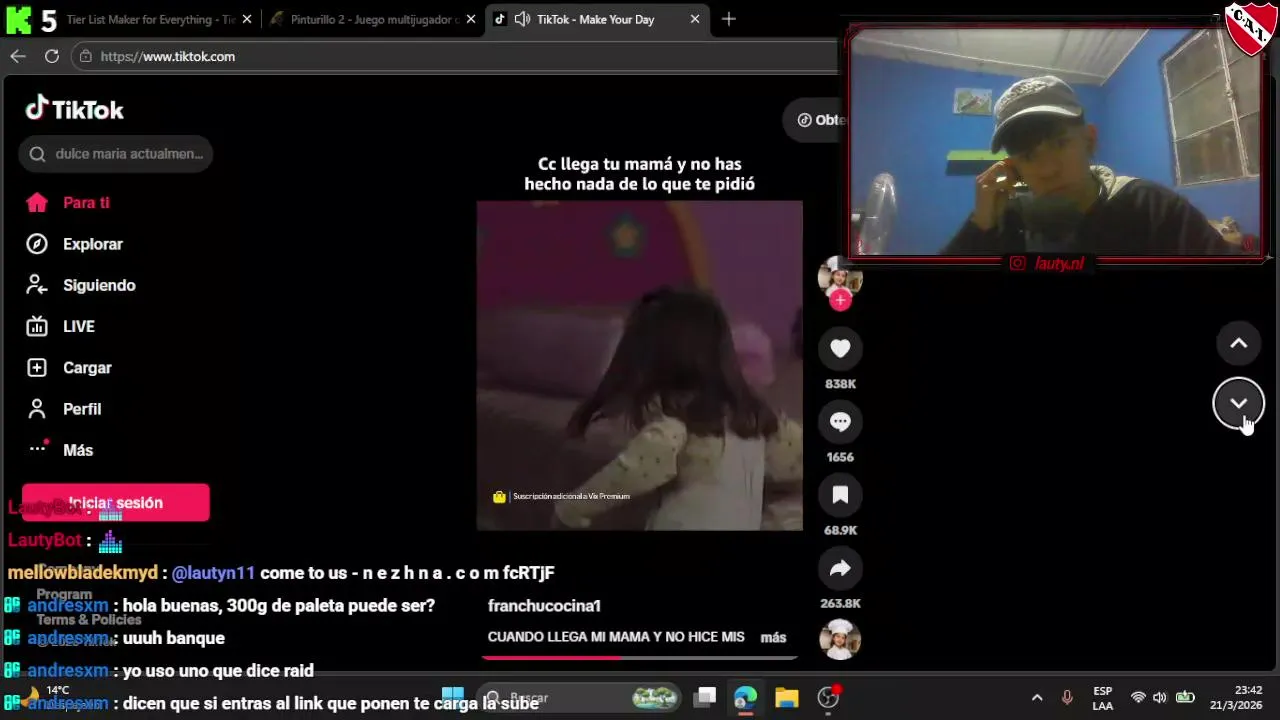This screenshot has width=1280, height=720.
Task: Open the sound disc avatar below the share button
Action: point(840,639)
